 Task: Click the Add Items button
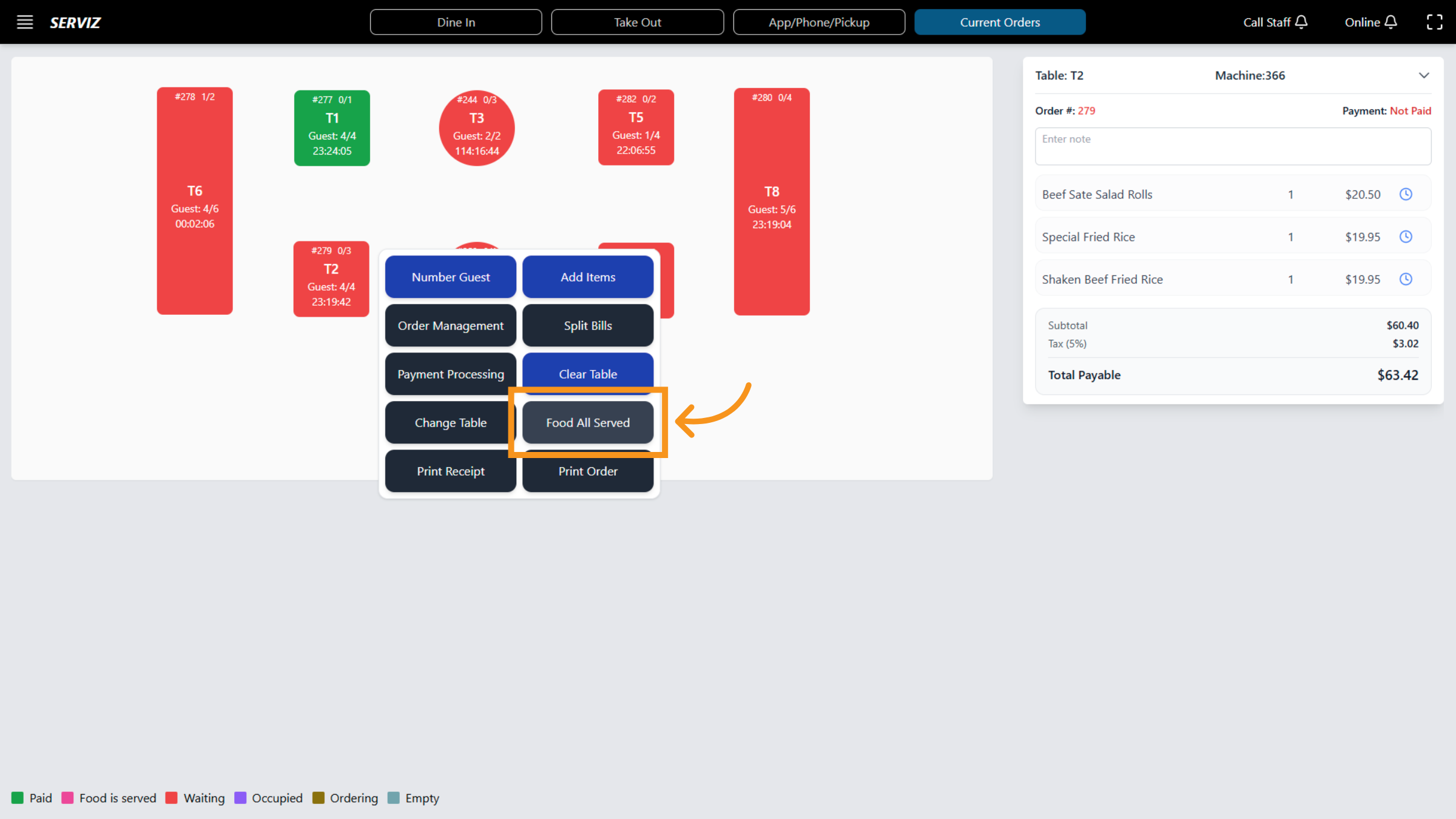pos(587,277)
